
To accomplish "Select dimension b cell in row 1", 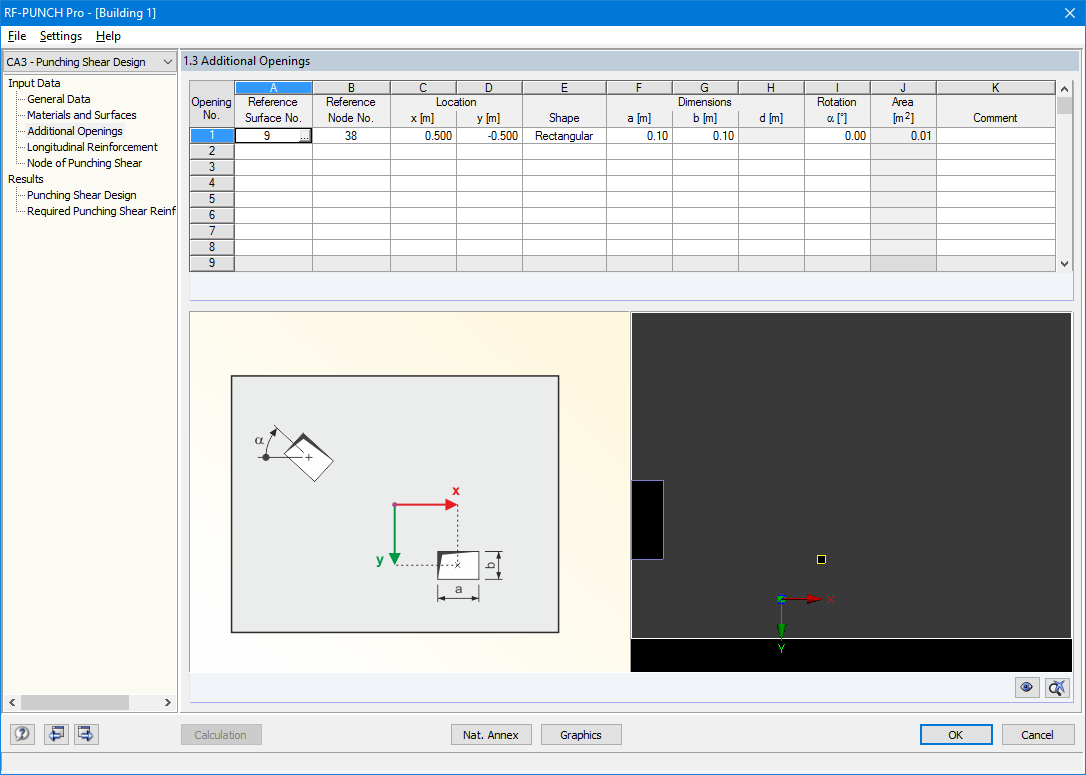I will point(705,136).
